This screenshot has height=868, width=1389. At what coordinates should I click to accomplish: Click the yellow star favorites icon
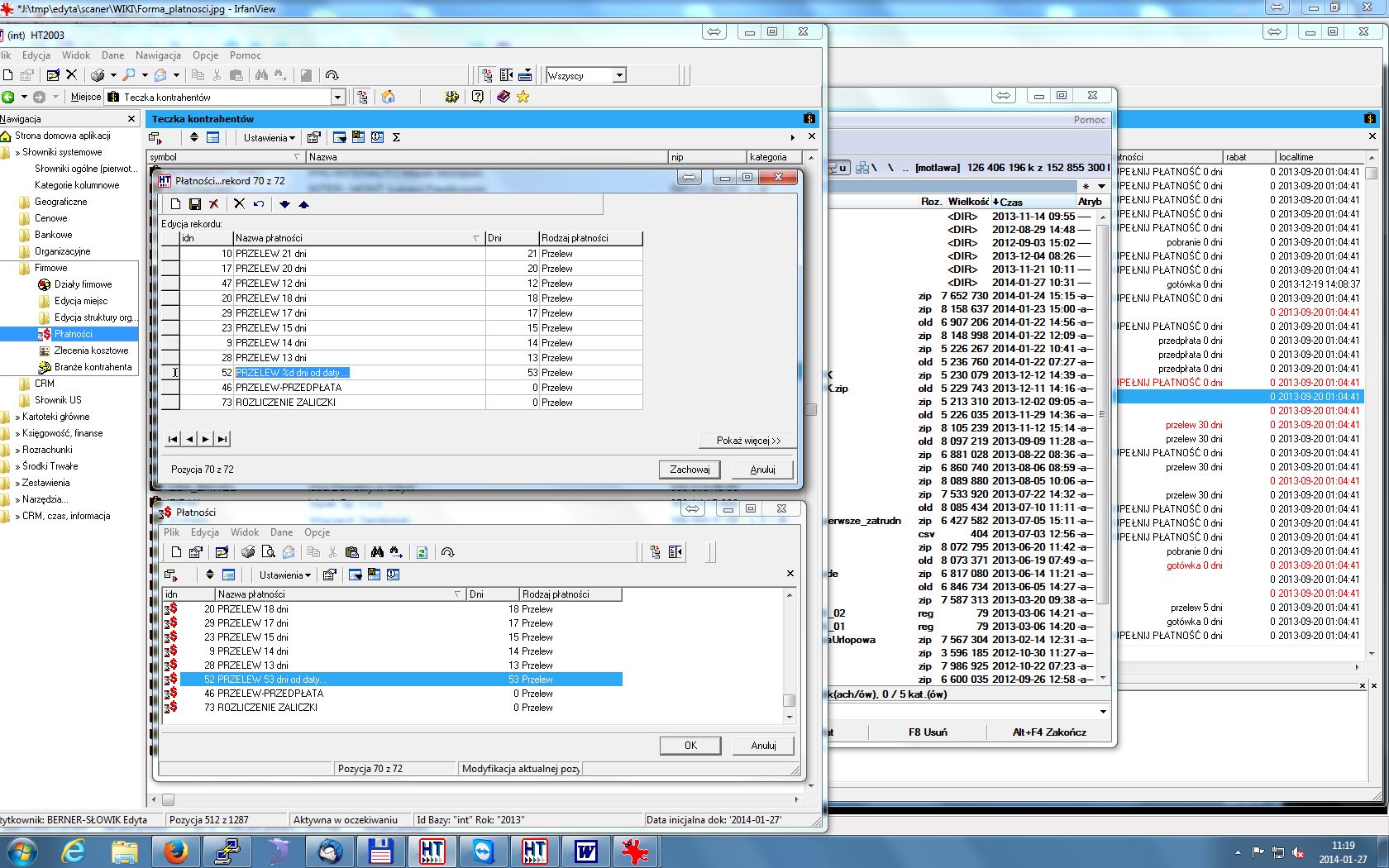click(x=523, y=97)
